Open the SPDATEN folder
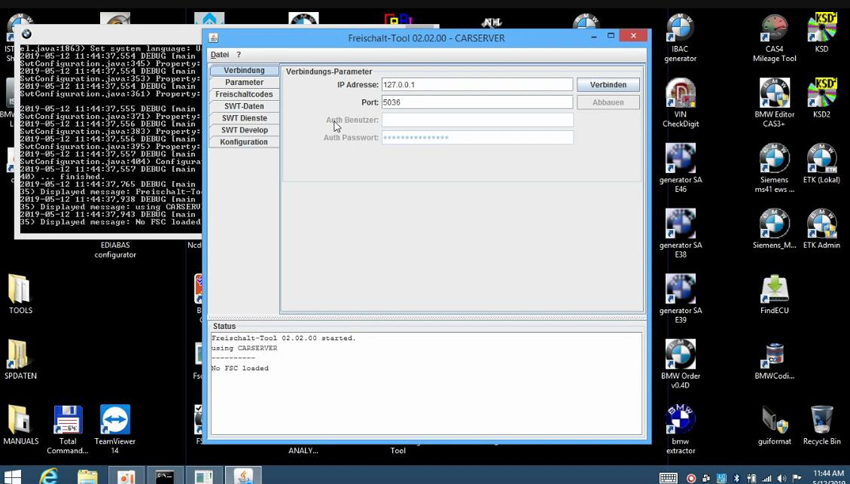 pyautogui.click(x=21, y=360)
